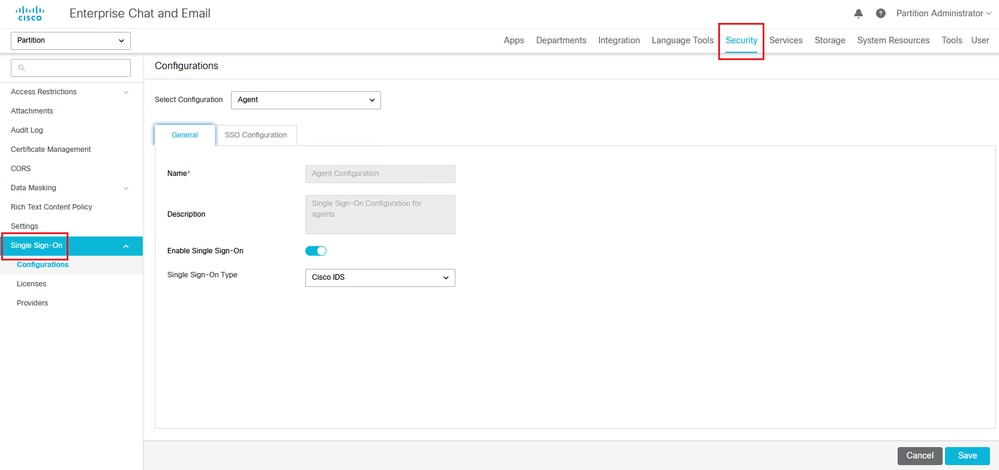
Task: Select Data Masking in the sidebar
Action: coord(33,188)
